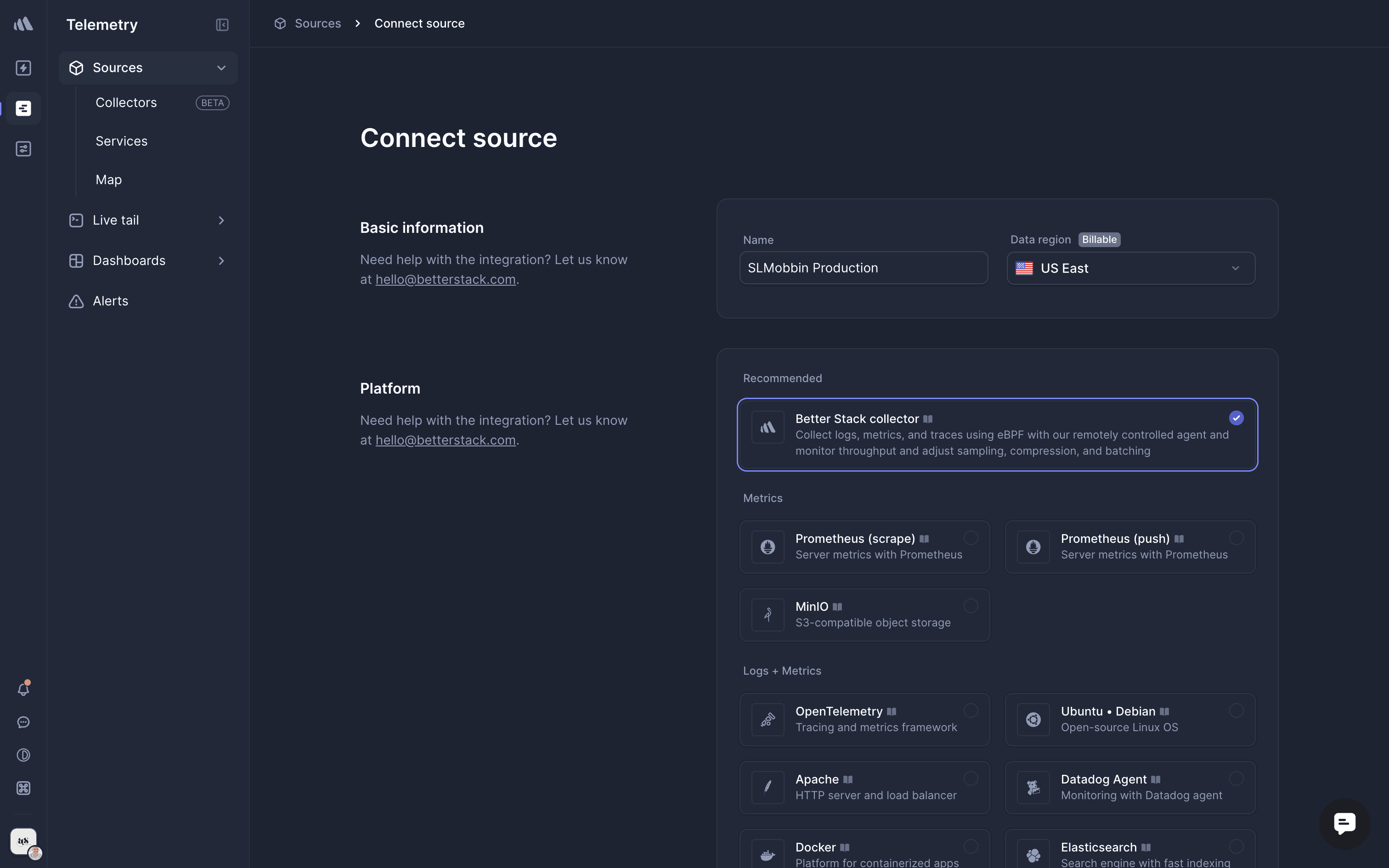Collapse the sidebar panel icon
The image size is (1389, 868).
pyautogui.click(x=222, y=25)
